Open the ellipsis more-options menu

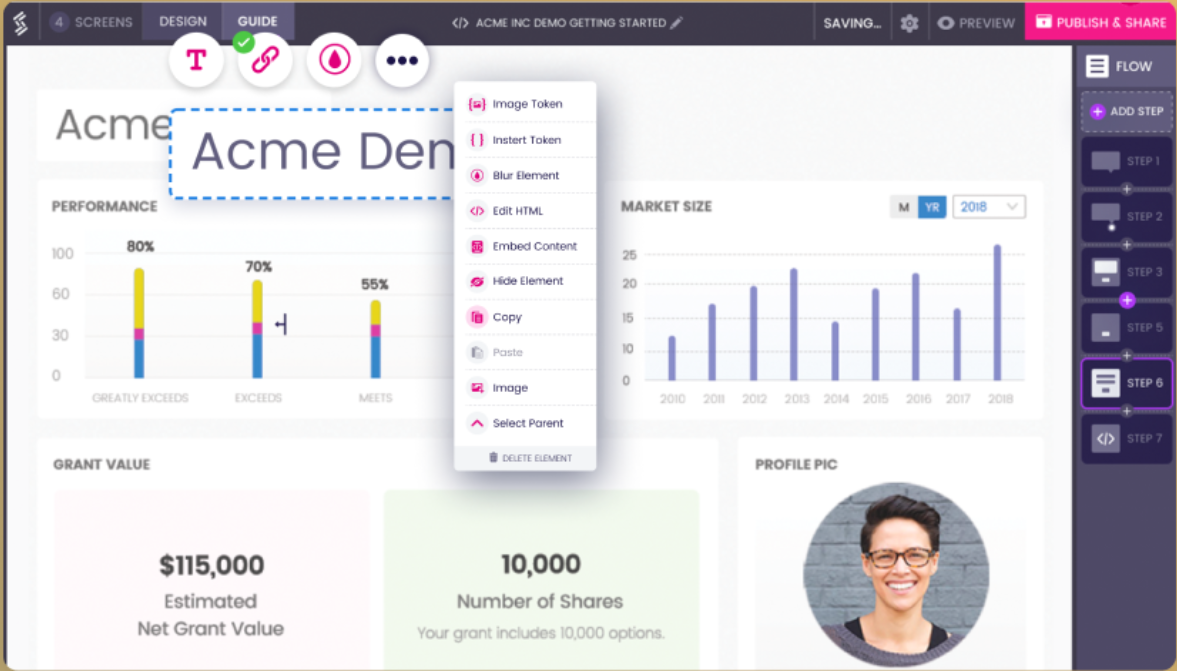click(402, 59)
